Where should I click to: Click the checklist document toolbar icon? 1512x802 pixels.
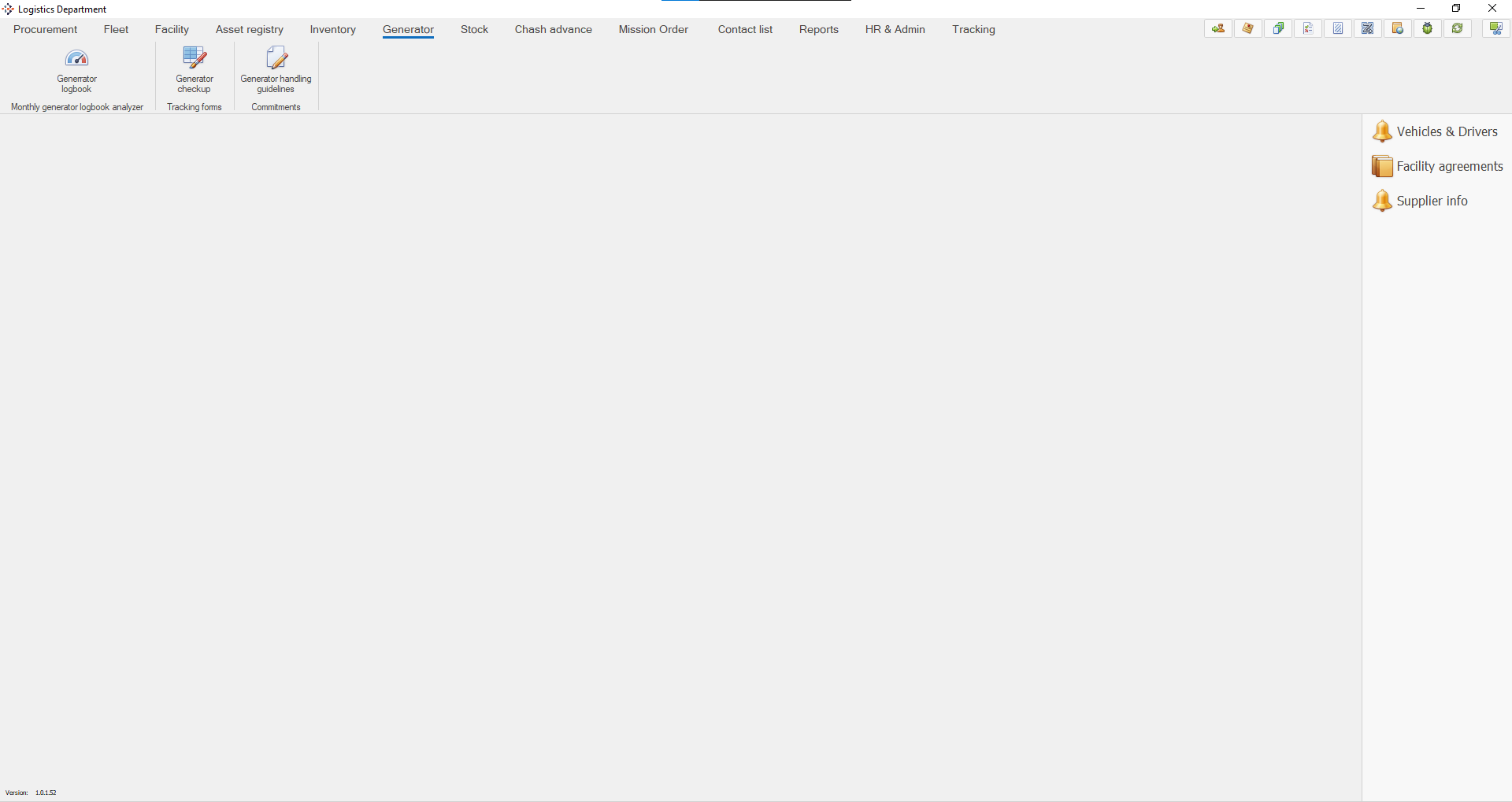pos(1308,28)
